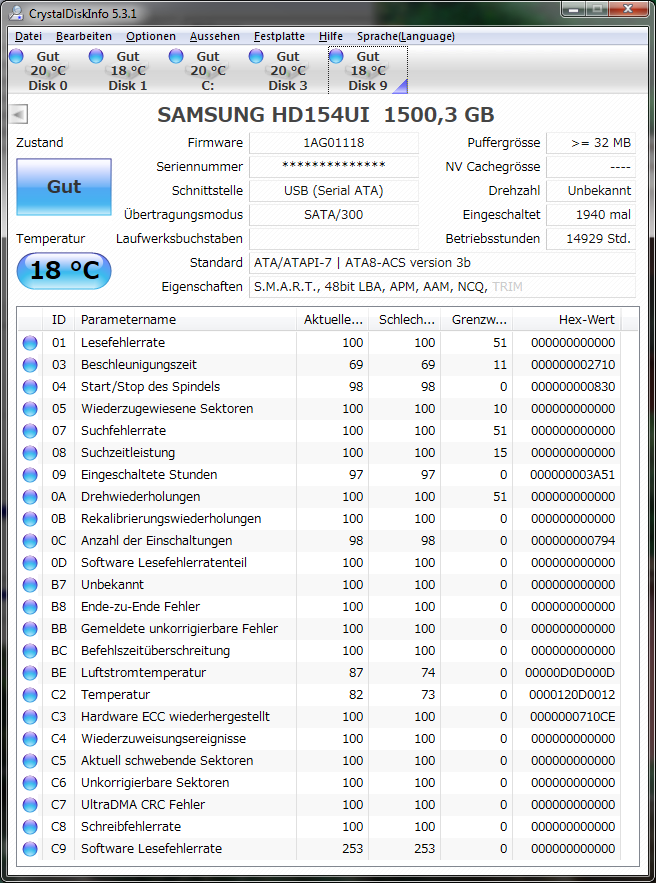Viewport: 656px width, 883px height.
Task: Click status icon of Start/Stop des Spindels row
Action: (x=30, y=387)
